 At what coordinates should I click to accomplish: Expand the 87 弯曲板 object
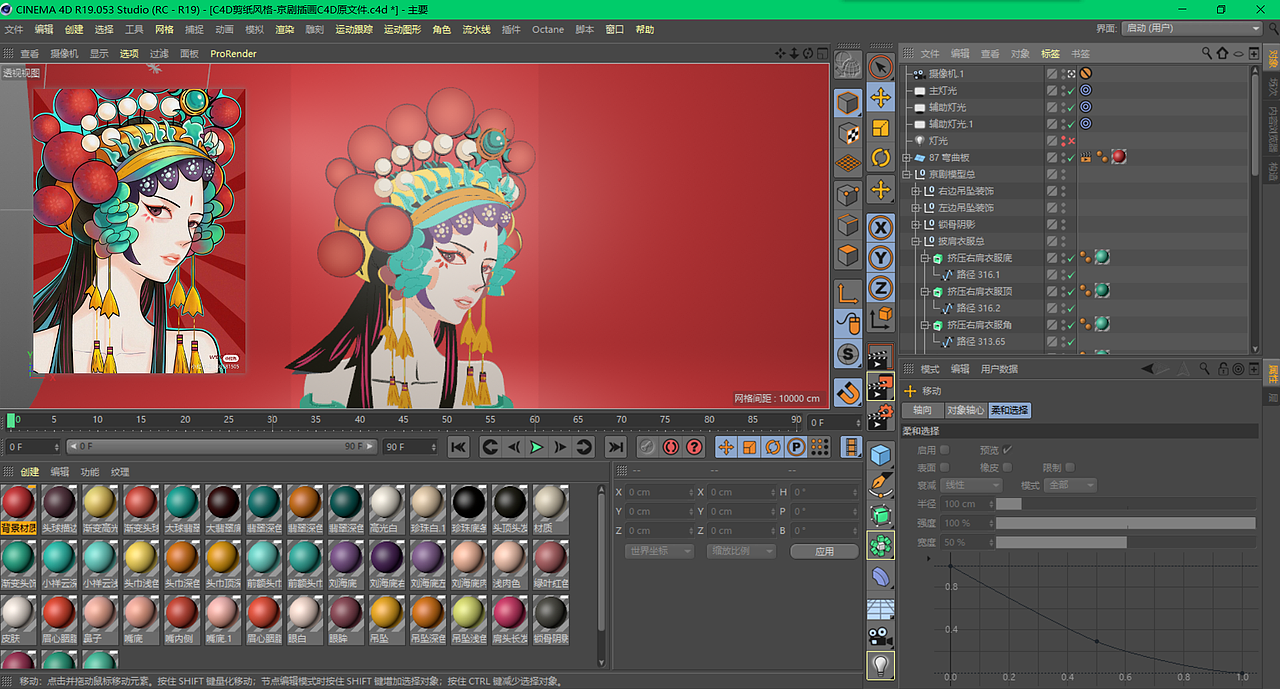click(x=907, y=158)
